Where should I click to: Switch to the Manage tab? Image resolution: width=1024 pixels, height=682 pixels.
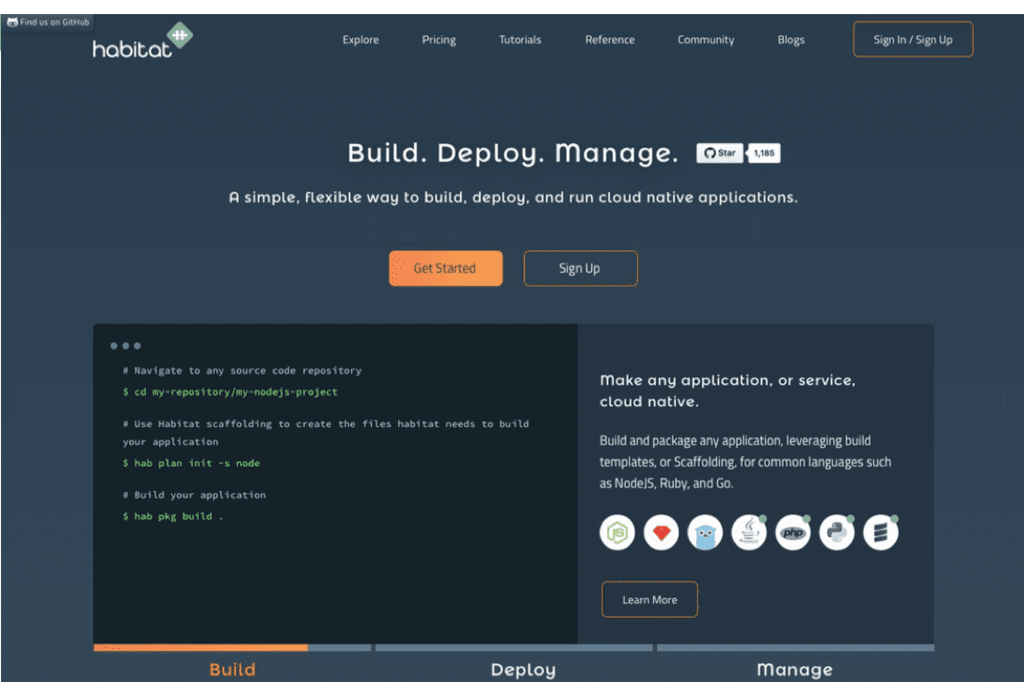click(795, 670)
